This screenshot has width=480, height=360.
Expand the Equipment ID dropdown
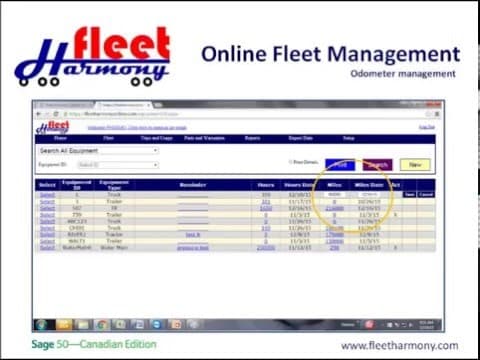118,165
